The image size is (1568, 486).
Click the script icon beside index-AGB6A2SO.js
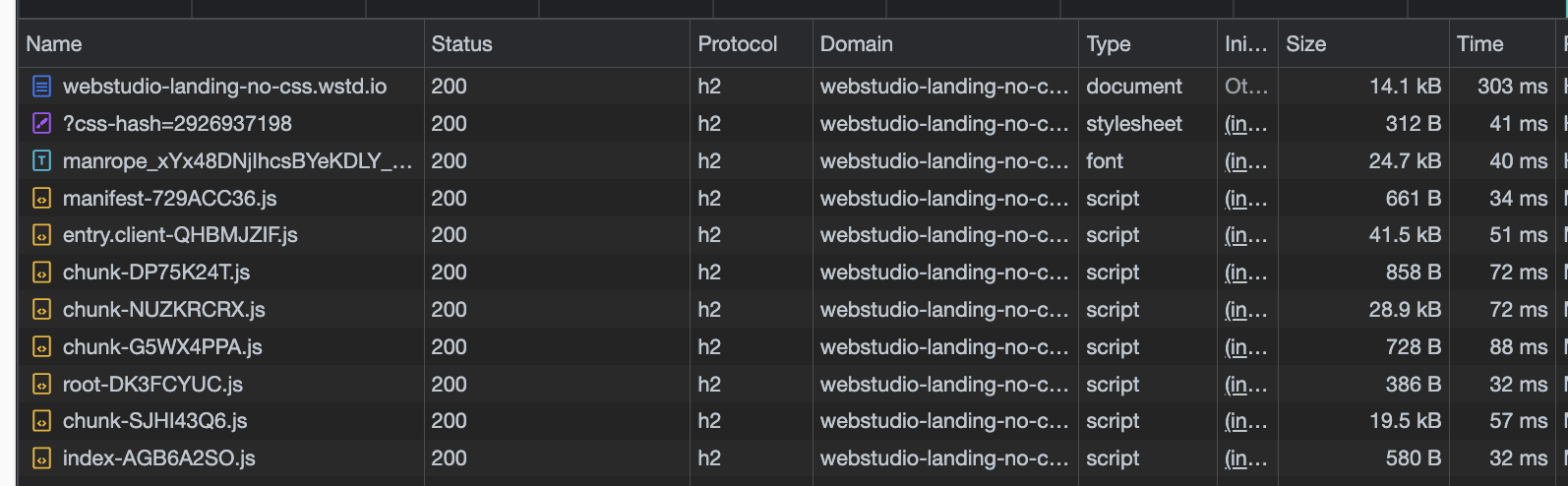click(x=41, y=458)
